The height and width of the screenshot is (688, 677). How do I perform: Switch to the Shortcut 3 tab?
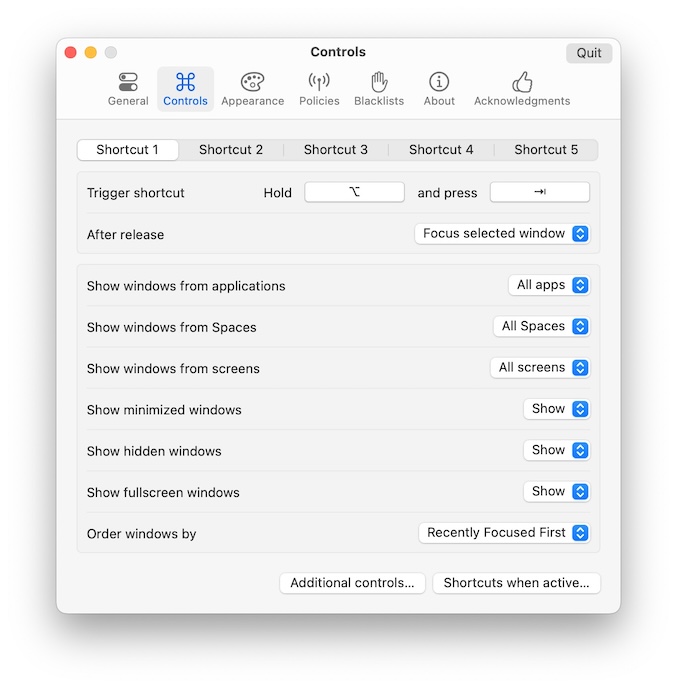click(x=336, y=150)
